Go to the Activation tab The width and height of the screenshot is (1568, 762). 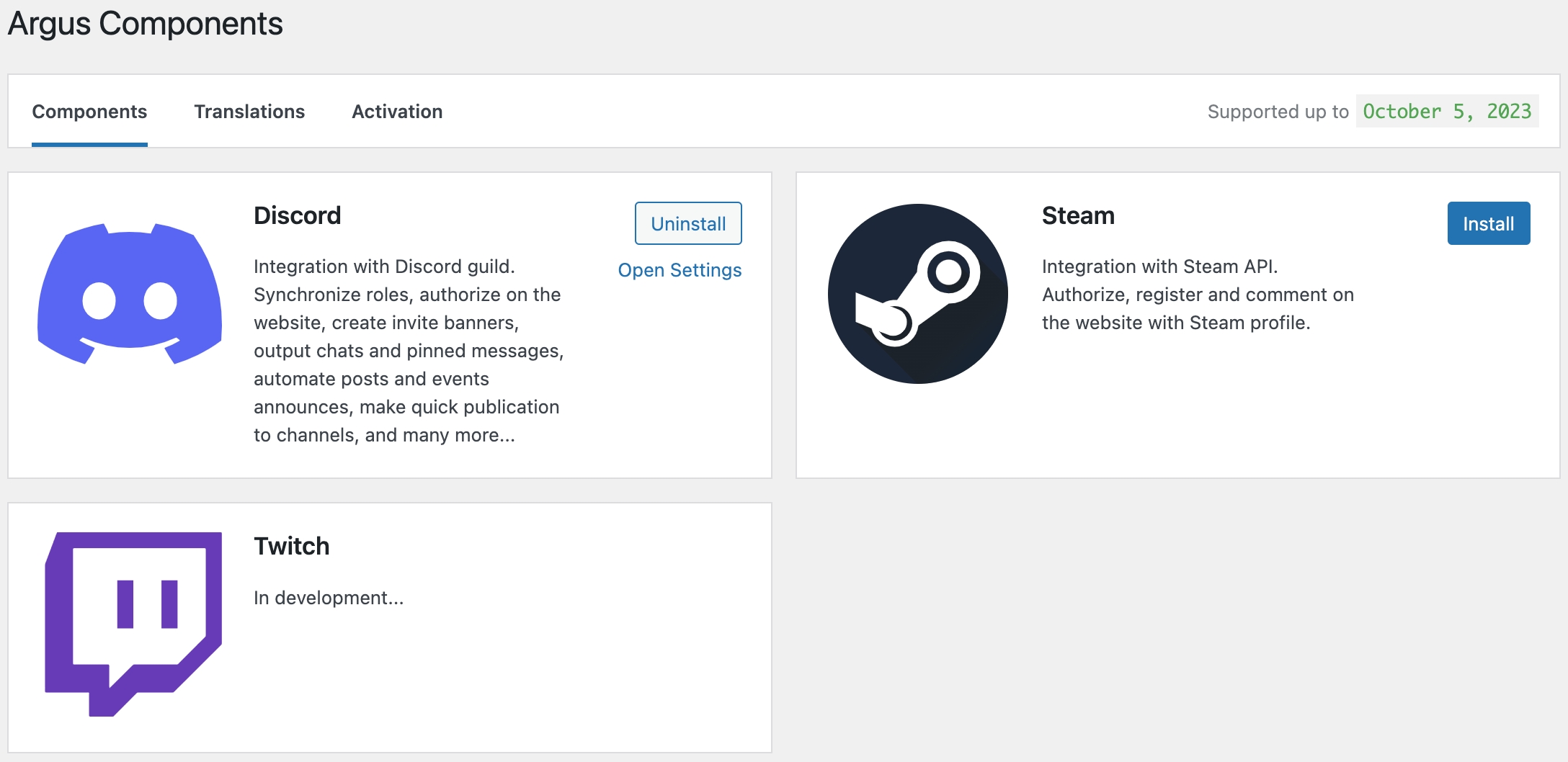click(397, 112)
